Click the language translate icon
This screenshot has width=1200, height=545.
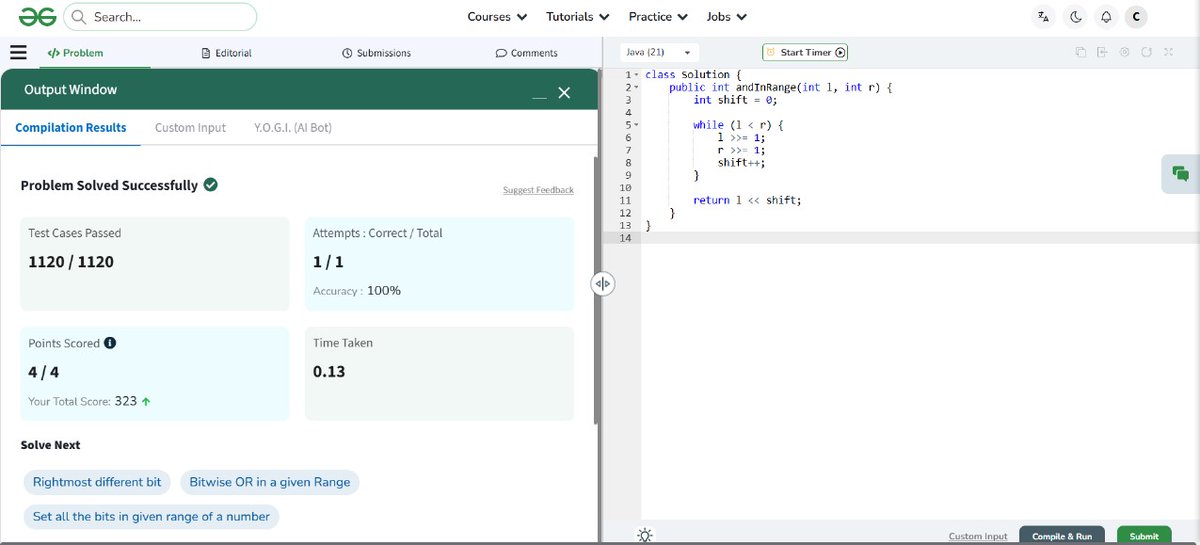[x=1044, y=17]
